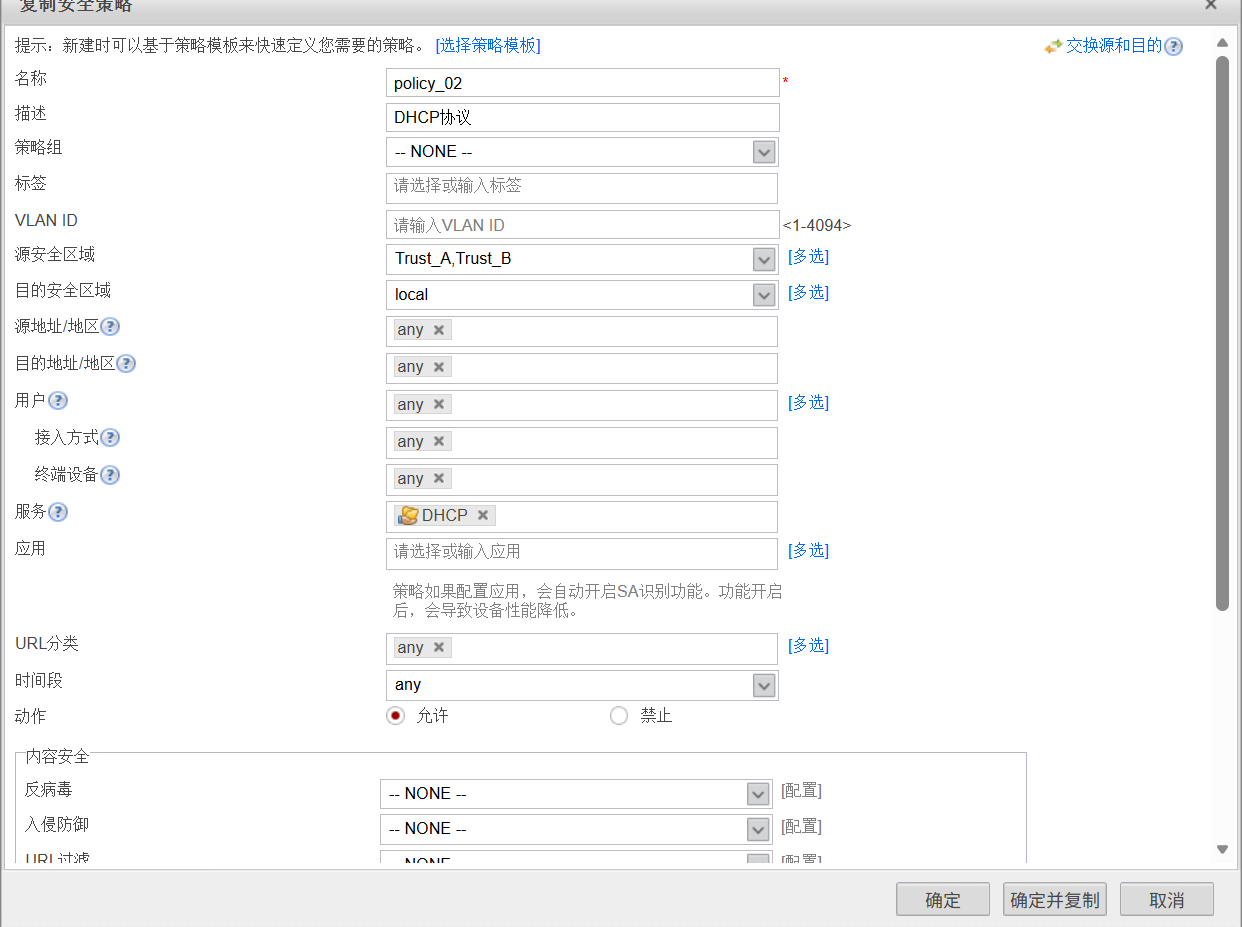Click the 确定并复制 button
This screenshot has height=927, width=1242.
click(1055, 899)
